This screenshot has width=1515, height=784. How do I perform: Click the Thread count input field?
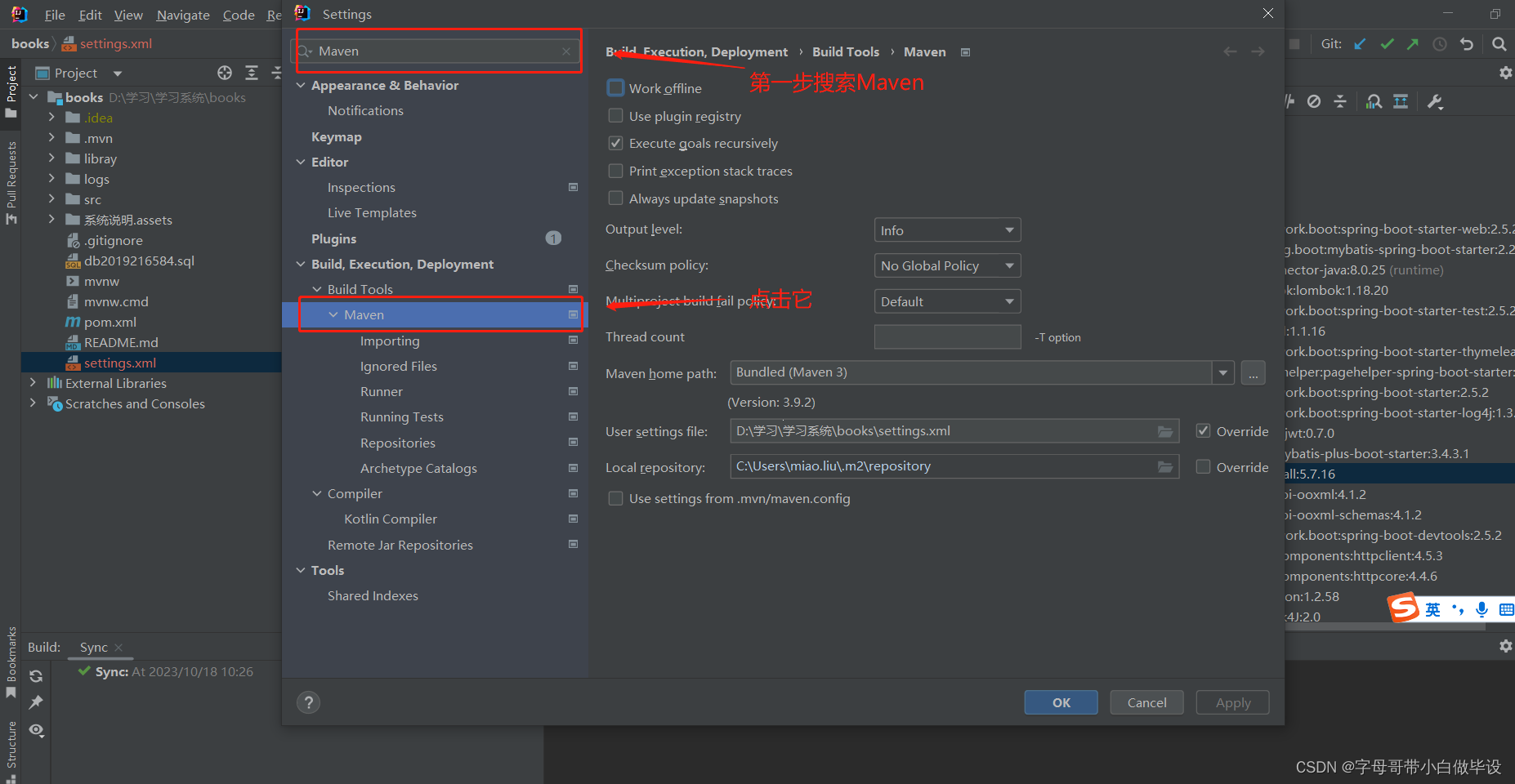pos(947,336)
